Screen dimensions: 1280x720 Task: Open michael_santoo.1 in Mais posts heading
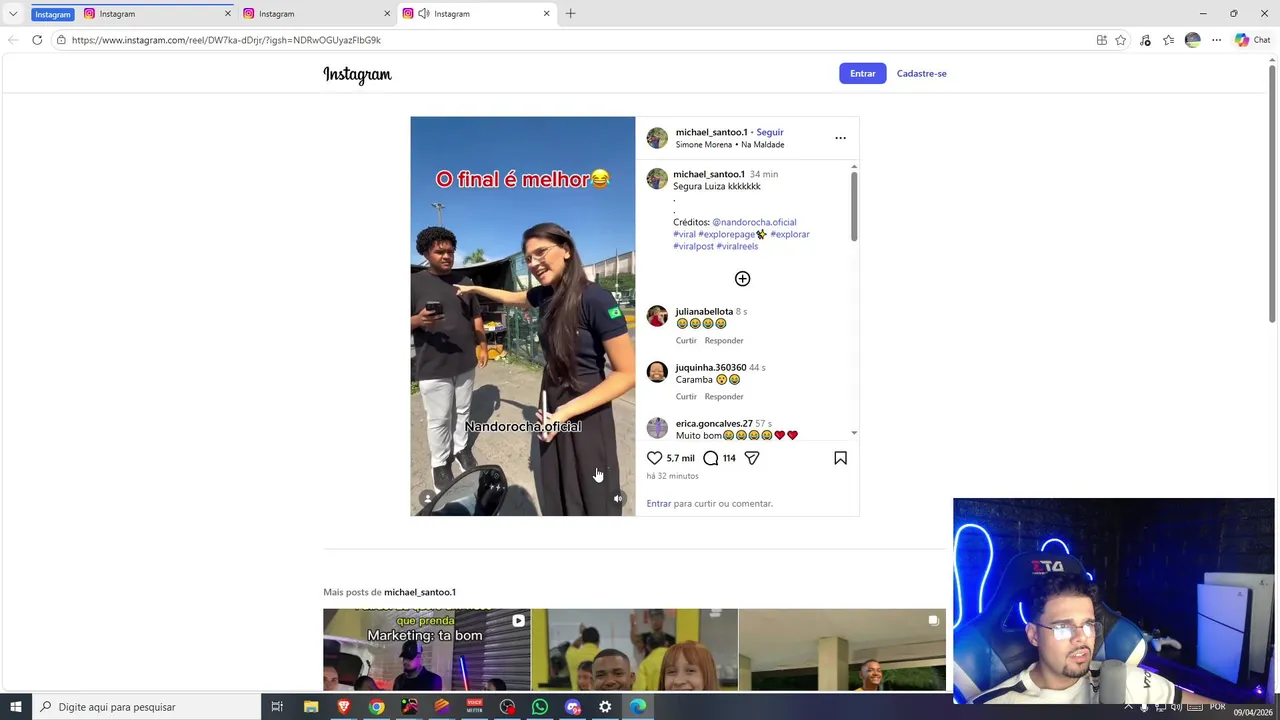point(420,592)
